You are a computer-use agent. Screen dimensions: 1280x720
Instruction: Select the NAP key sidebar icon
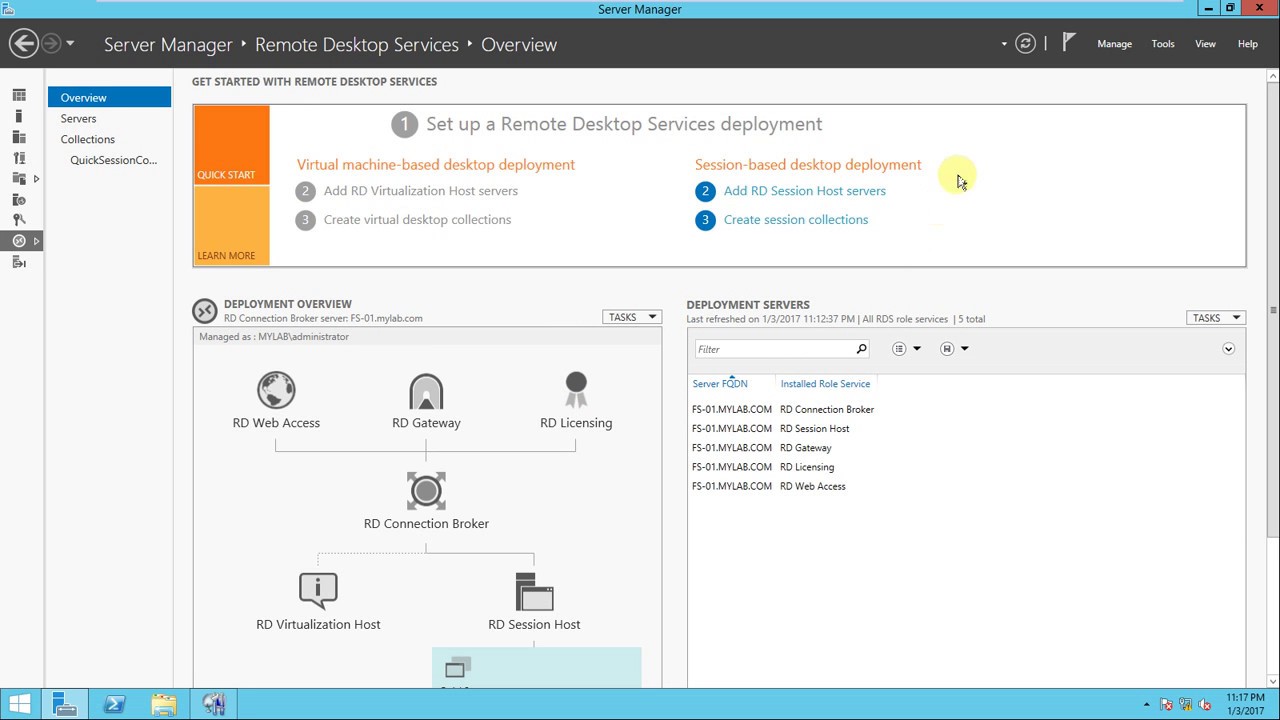pos(19,220)
